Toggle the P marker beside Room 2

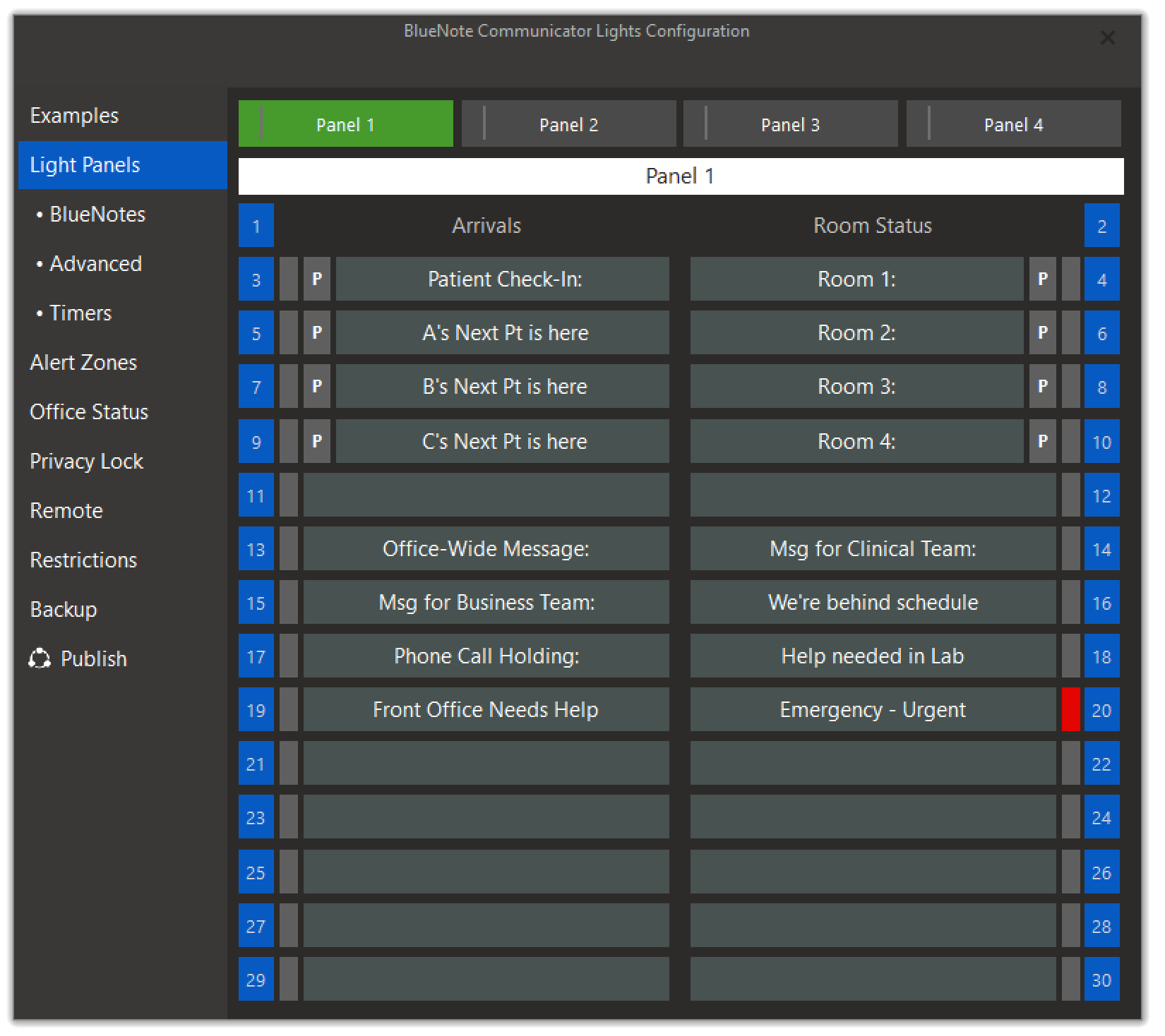[x=1043, y=332]
